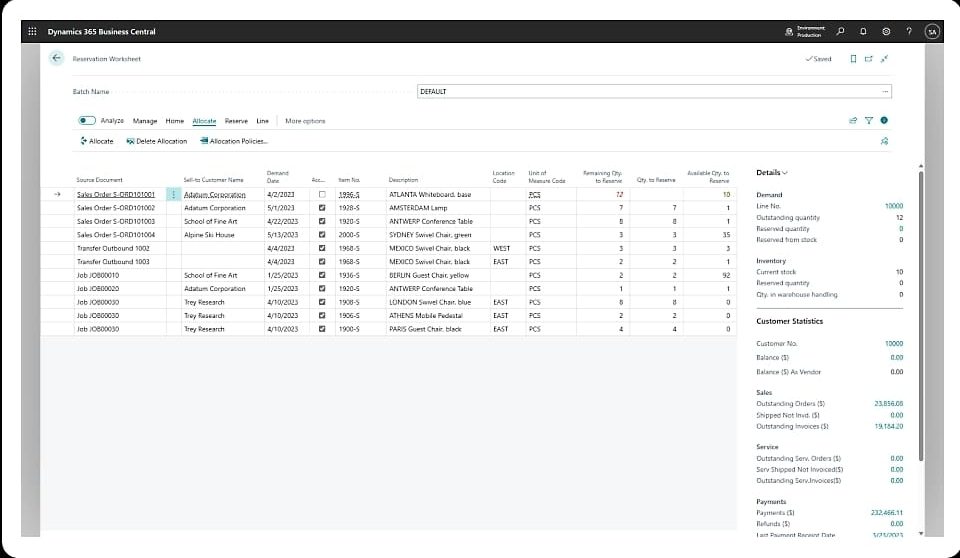Bookmark this page with bookmark icon

pyautogui.click(x=853, y=59)
